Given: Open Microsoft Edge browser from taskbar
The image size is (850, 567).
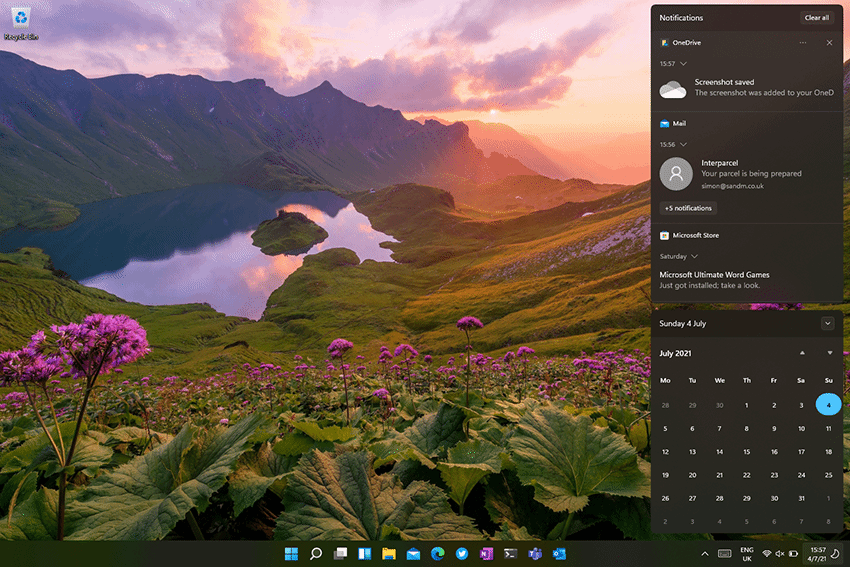Looking at the screenshot, I should click(437, 553).
